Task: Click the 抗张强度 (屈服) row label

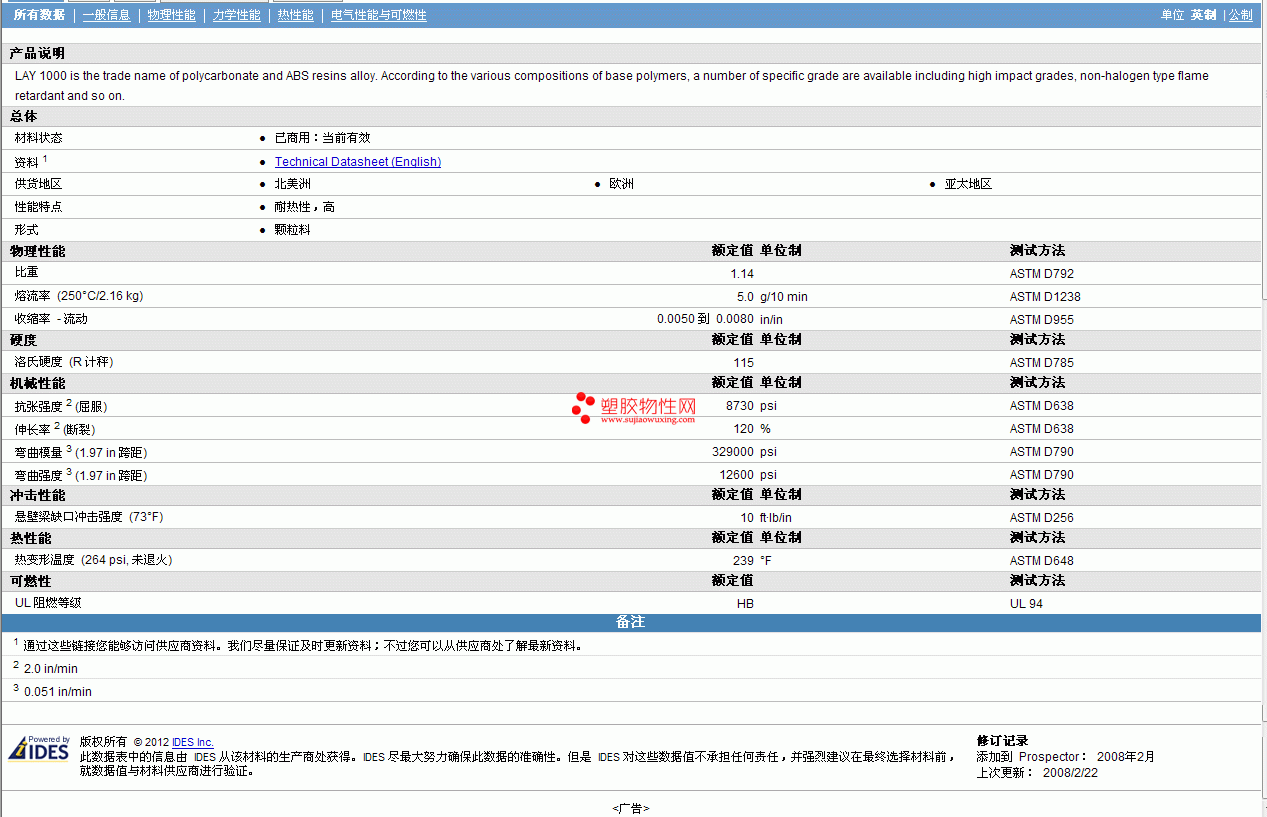Action: pos(61,405)
